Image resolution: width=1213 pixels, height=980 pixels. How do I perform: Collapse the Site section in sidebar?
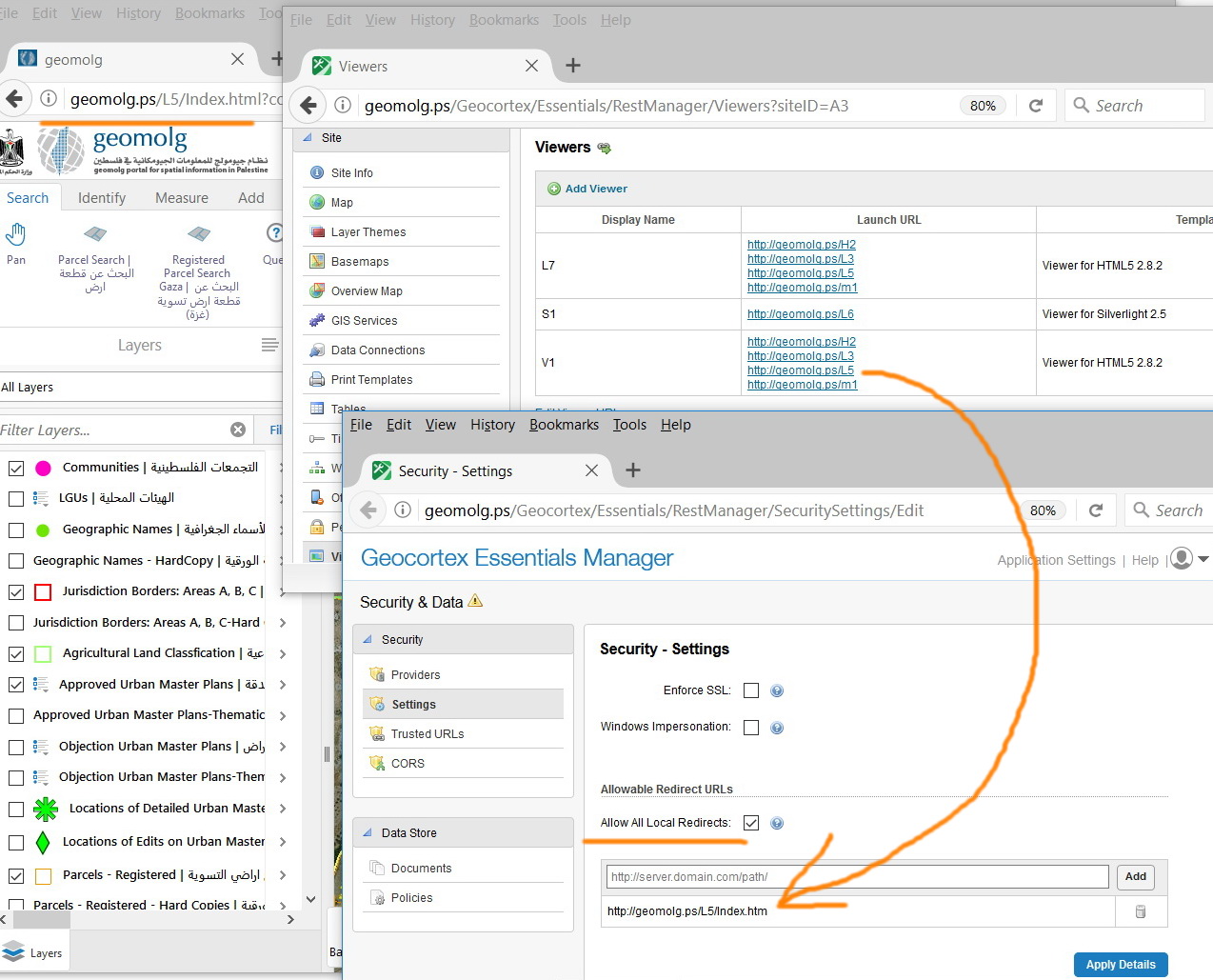pos(308,138)
